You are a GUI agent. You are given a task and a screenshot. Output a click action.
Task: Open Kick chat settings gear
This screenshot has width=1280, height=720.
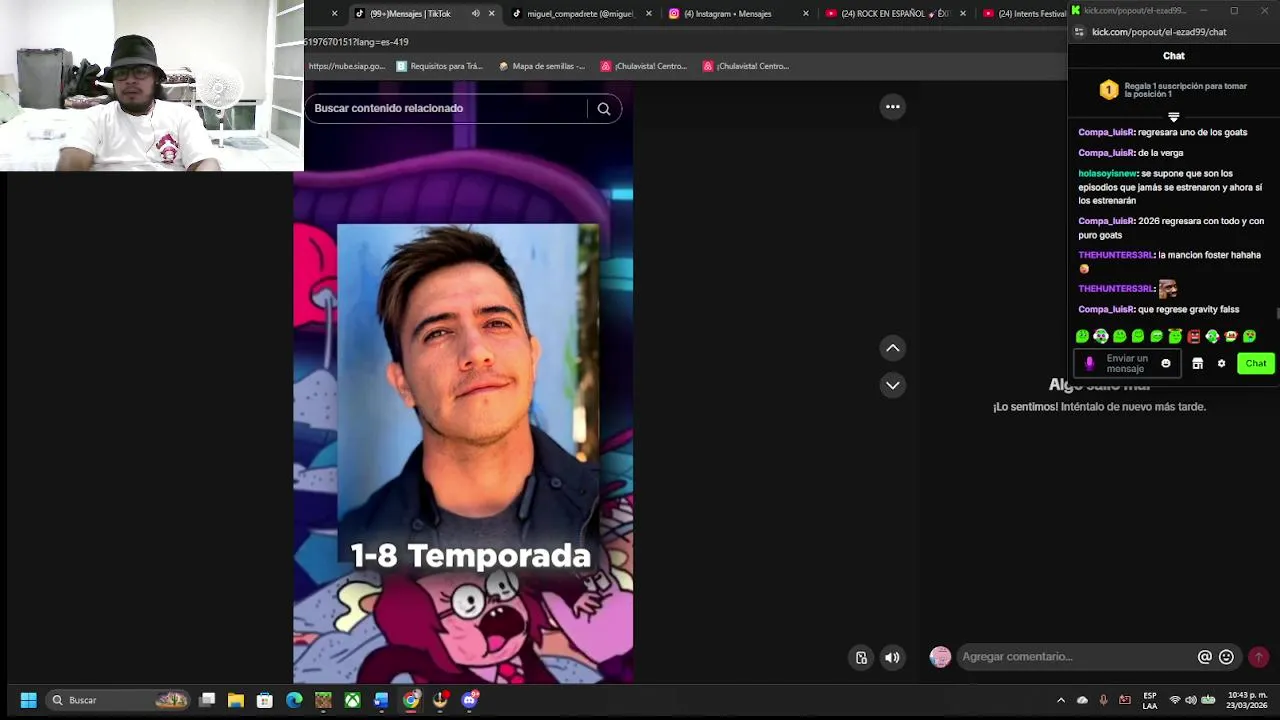click(1221, 364)
